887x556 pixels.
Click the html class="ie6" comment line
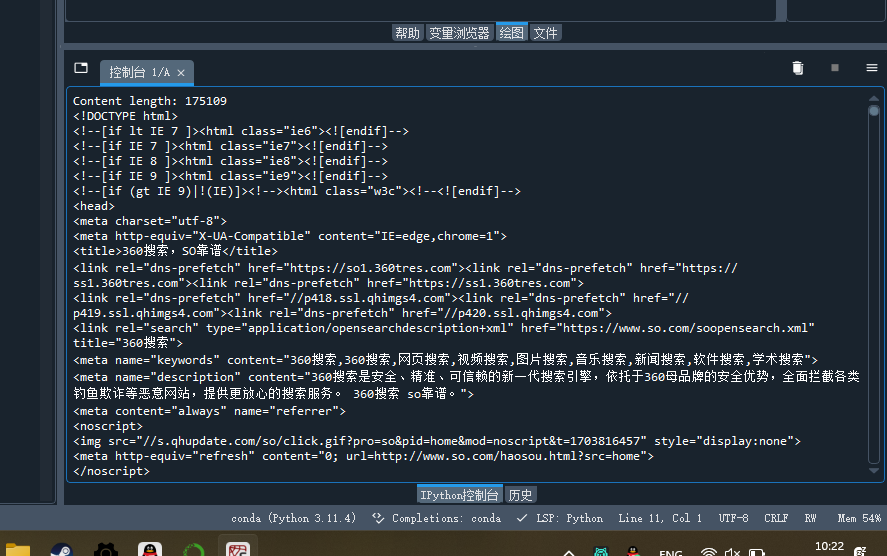240,131
